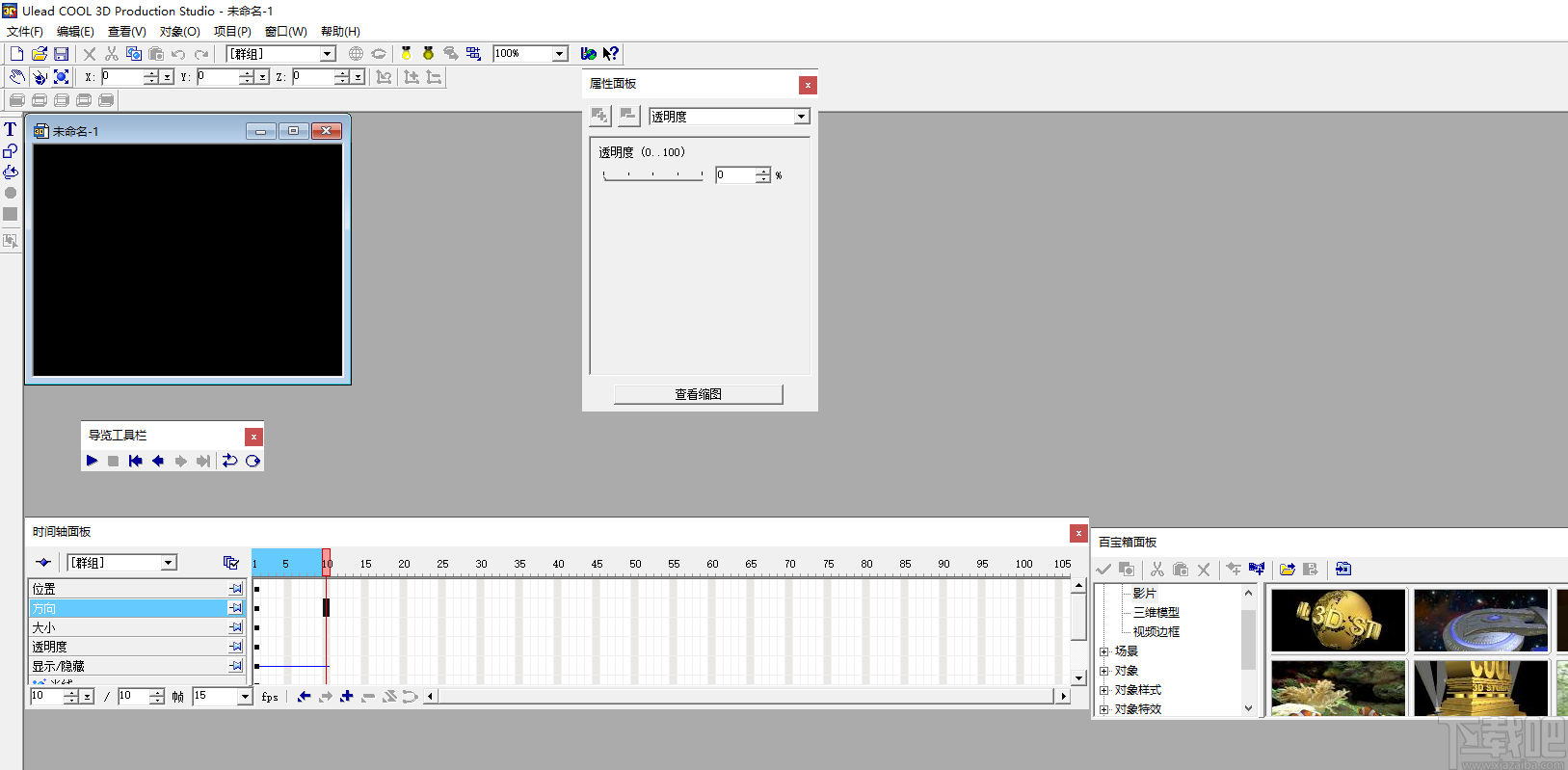Click the X coordinate input field
Screen dimensions: 1568x770
122,77
